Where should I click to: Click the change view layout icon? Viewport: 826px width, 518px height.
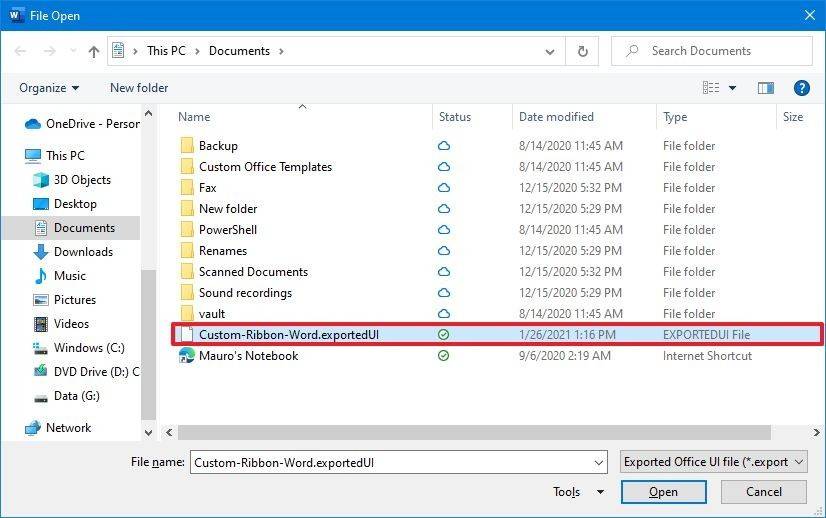711,88
